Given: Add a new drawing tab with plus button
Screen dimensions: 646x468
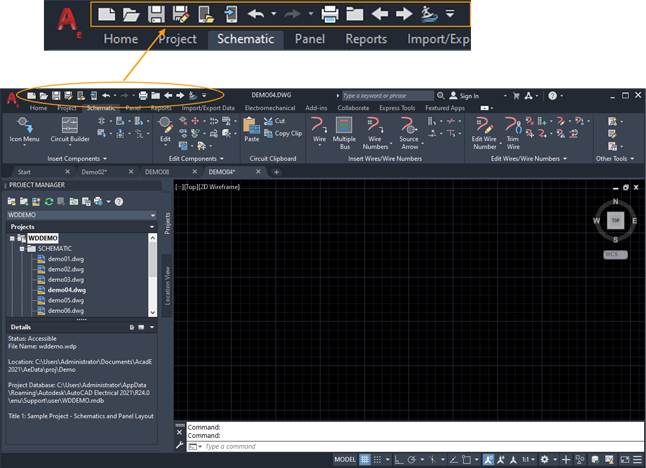Looking at the screenshot, I should 276,172.
